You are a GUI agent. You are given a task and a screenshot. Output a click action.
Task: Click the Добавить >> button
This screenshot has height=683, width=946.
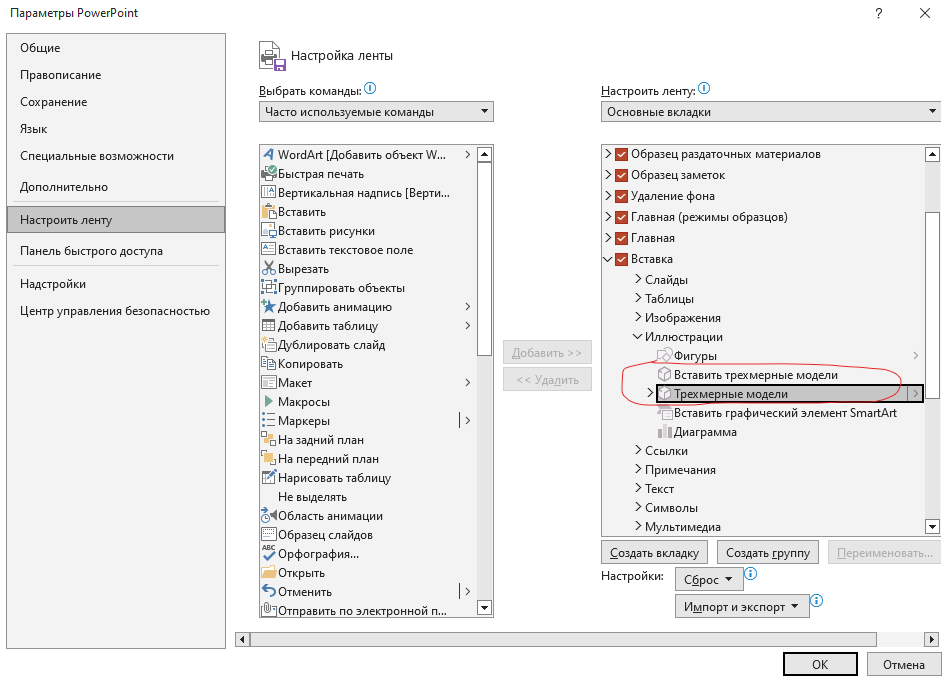[x=547, y=353]
